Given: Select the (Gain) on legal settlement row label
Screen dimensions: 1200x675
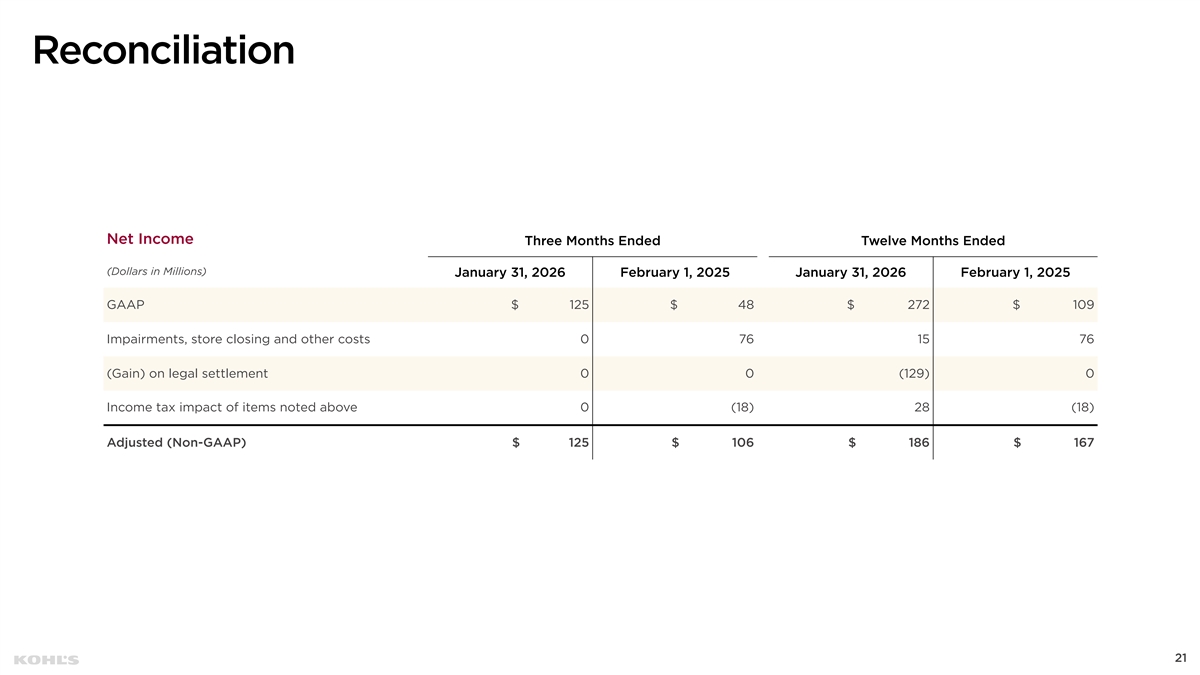Looking at the screenshot, I should pos(187,373).
